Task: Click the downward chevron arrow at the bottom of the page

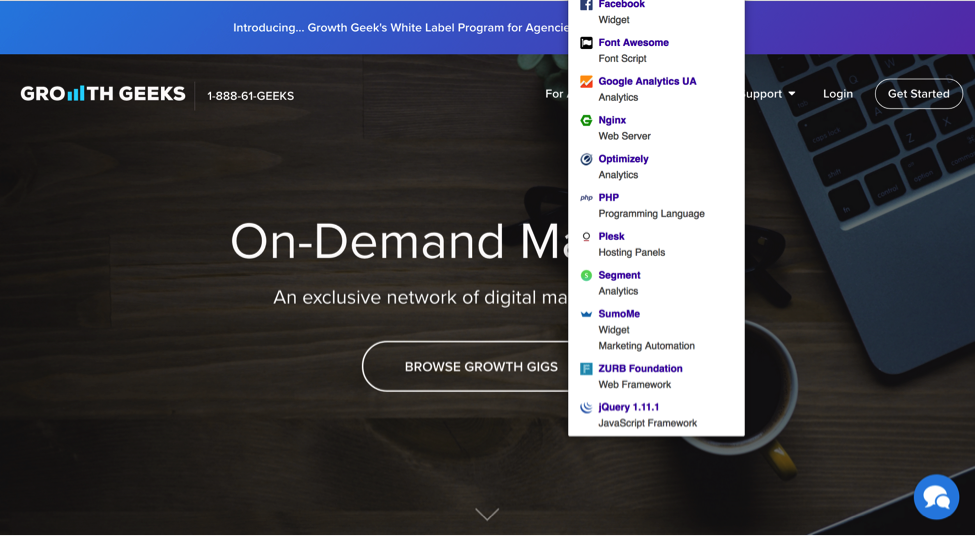Action: pyautogui.click(x=487, y=514)
